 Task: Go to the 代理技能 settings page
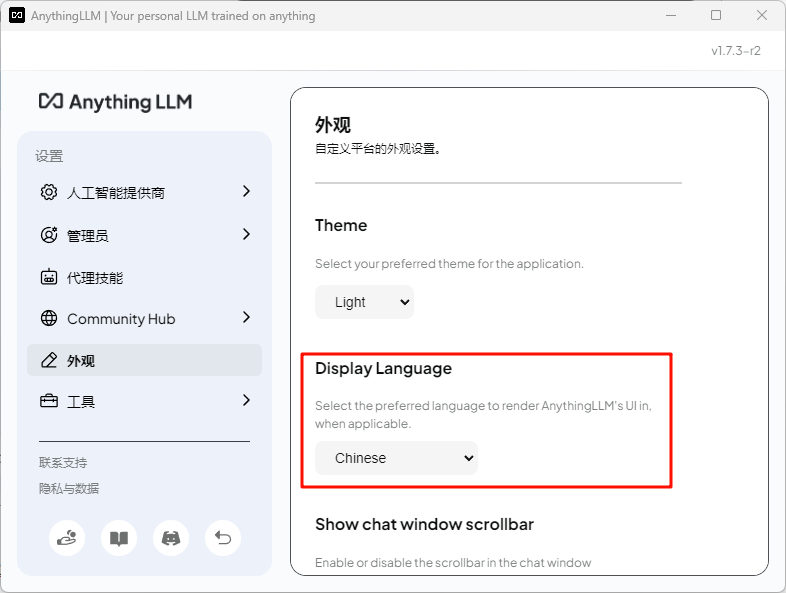coord(144,277)
